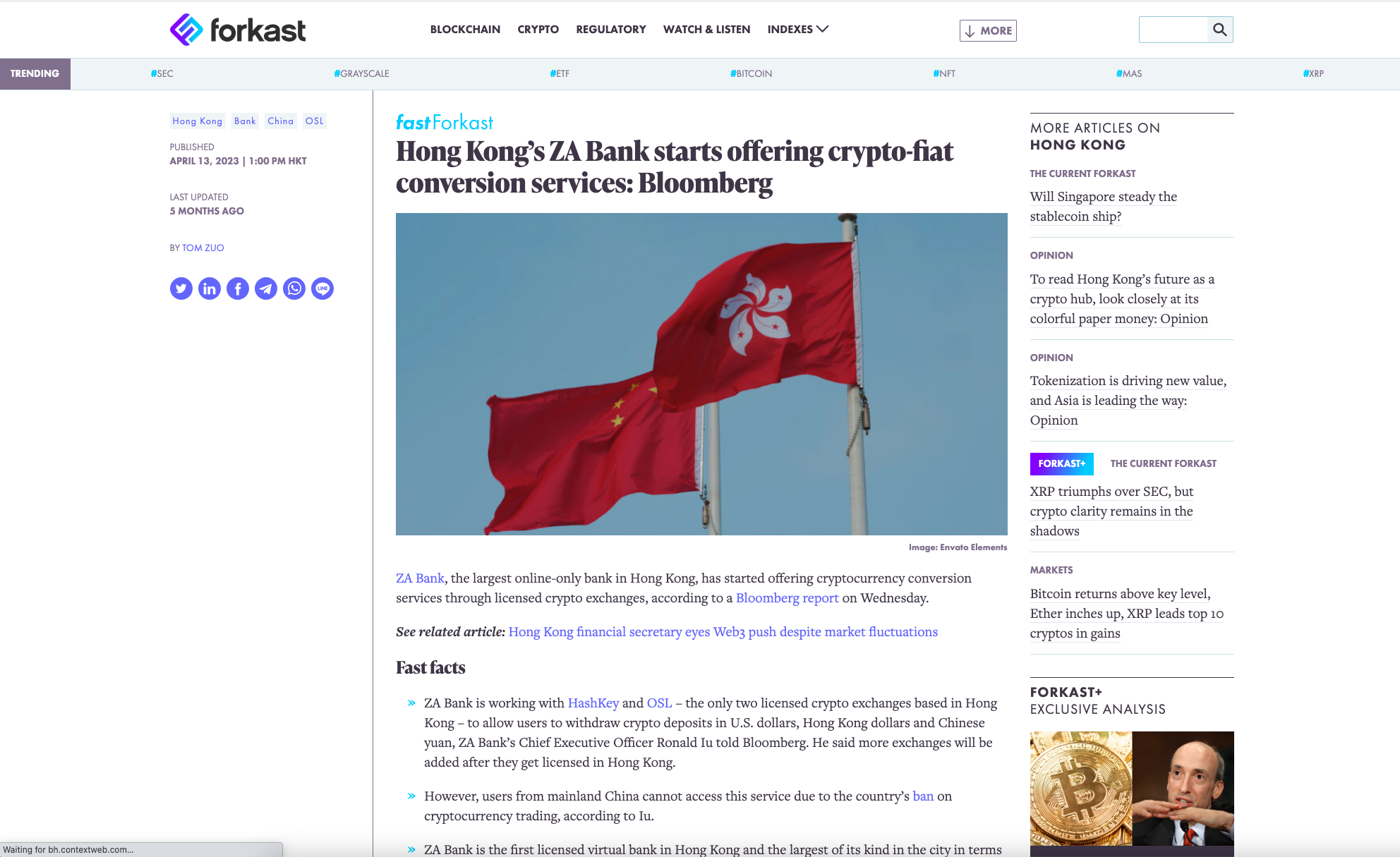Select the Watch & Listen menu
This screenshot has width=1400, height=857.
coord(706,29)
